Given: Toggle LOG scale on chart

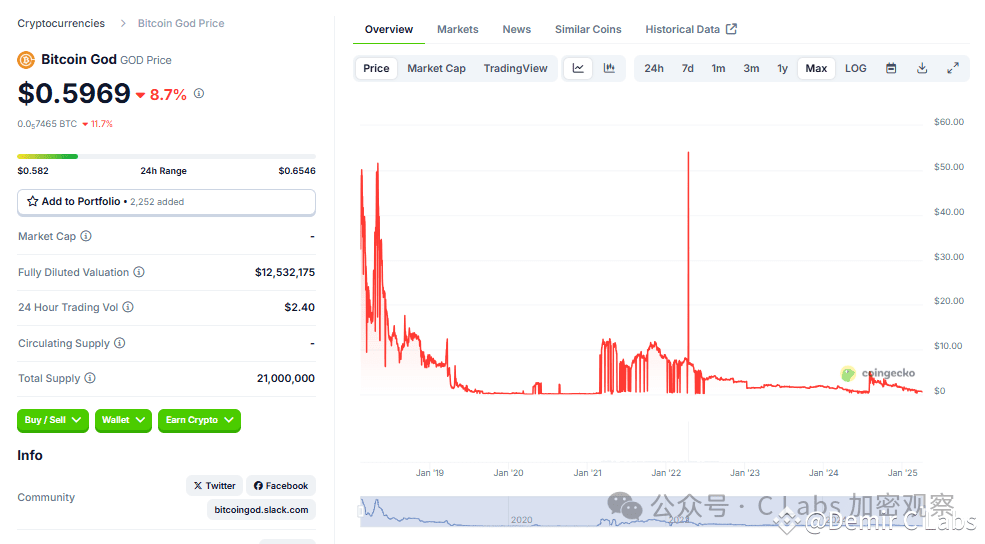Looking at the screenshot, I should tap(856, 68).
